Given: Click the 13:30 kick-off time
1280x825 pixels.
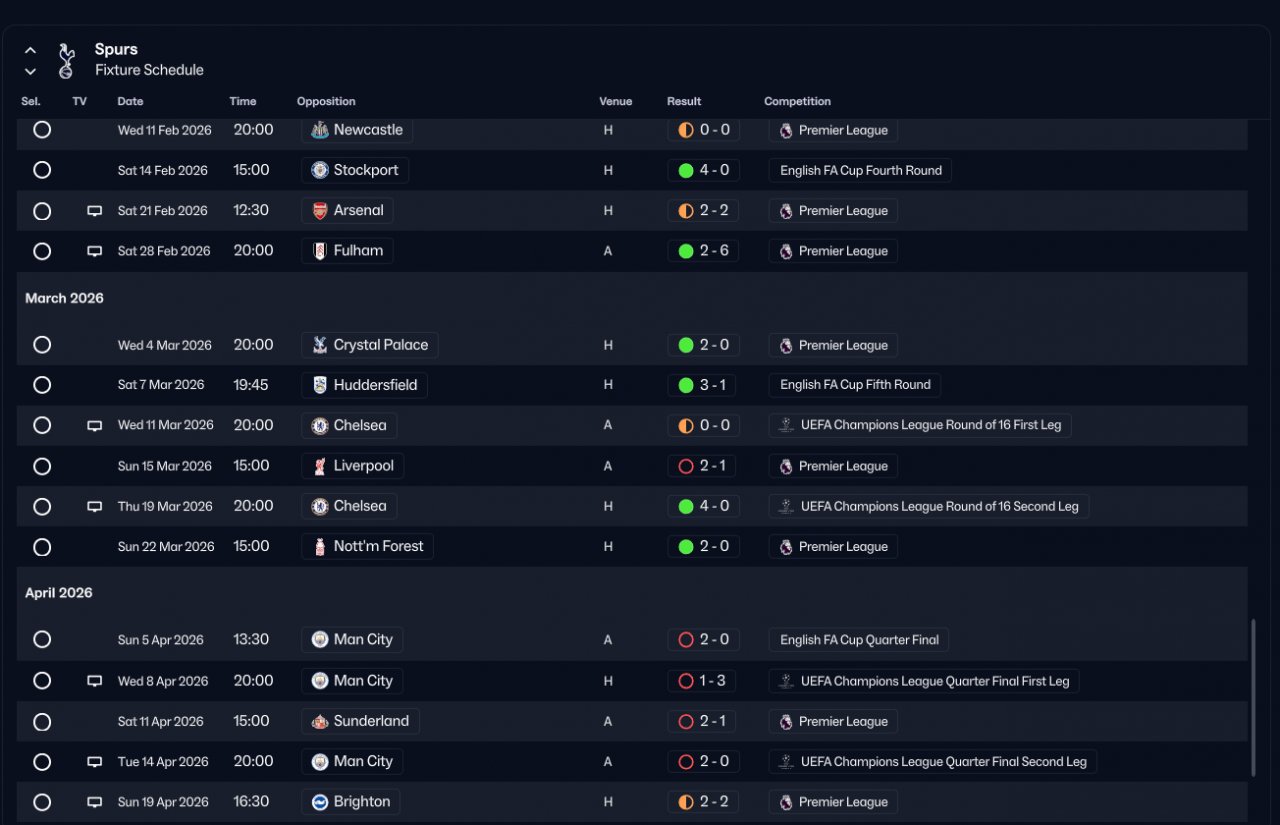Looking at the screenshot, I should pyautogui.click(x=251, y=639).
